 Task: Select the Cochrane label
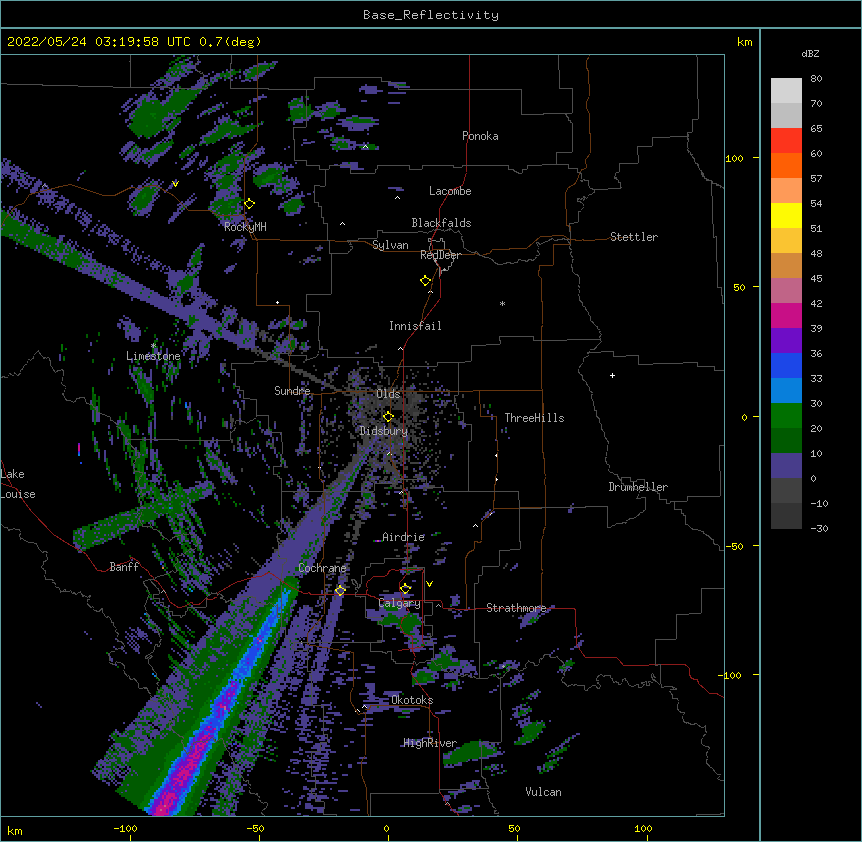[322, 568]
